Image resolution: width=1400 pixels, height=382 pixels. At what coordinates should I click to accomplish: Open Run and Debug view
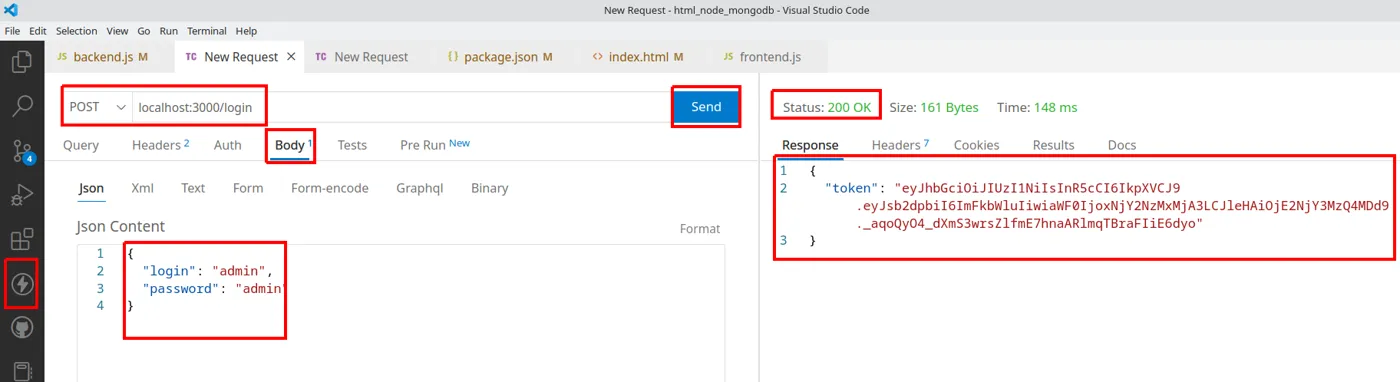(22, 195)
